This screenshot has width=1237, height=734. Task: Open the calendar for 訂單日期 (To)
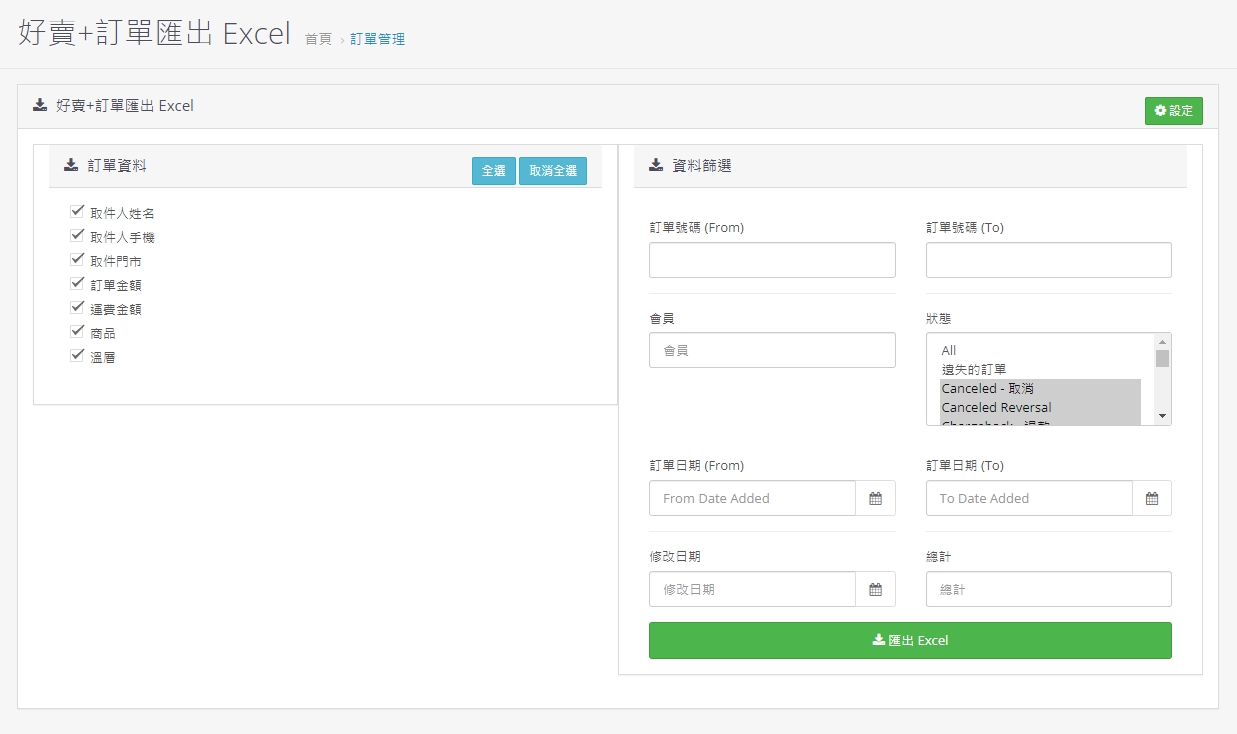click(x=1151, y=498)
